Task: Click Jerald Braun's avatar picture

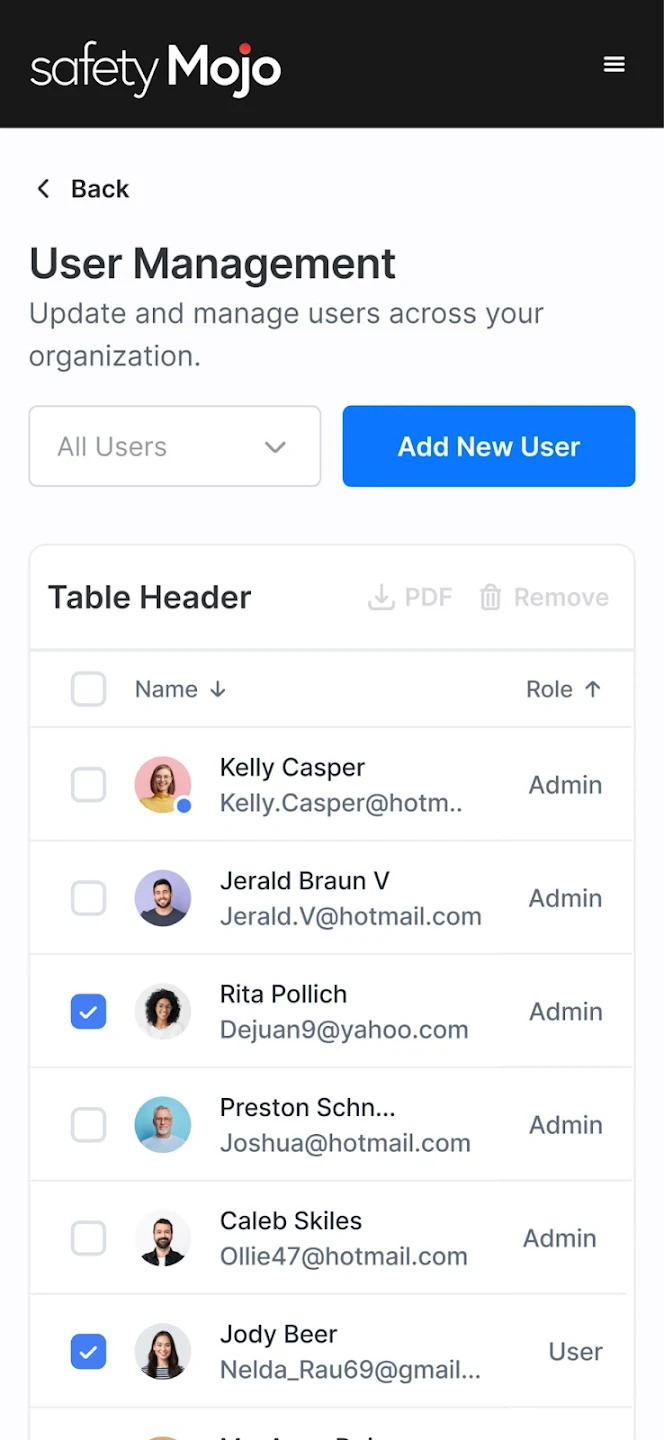Action: click(x=163, y=898)
